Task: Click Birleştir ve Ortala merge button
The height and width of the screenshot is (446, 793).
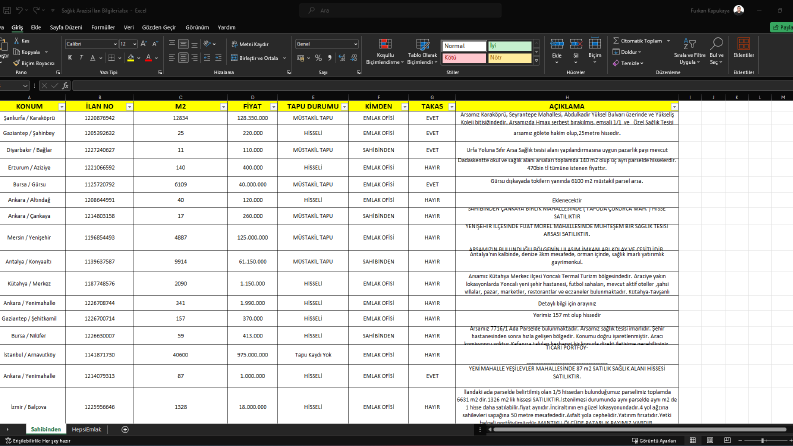Action: click(x=255, y=58)
